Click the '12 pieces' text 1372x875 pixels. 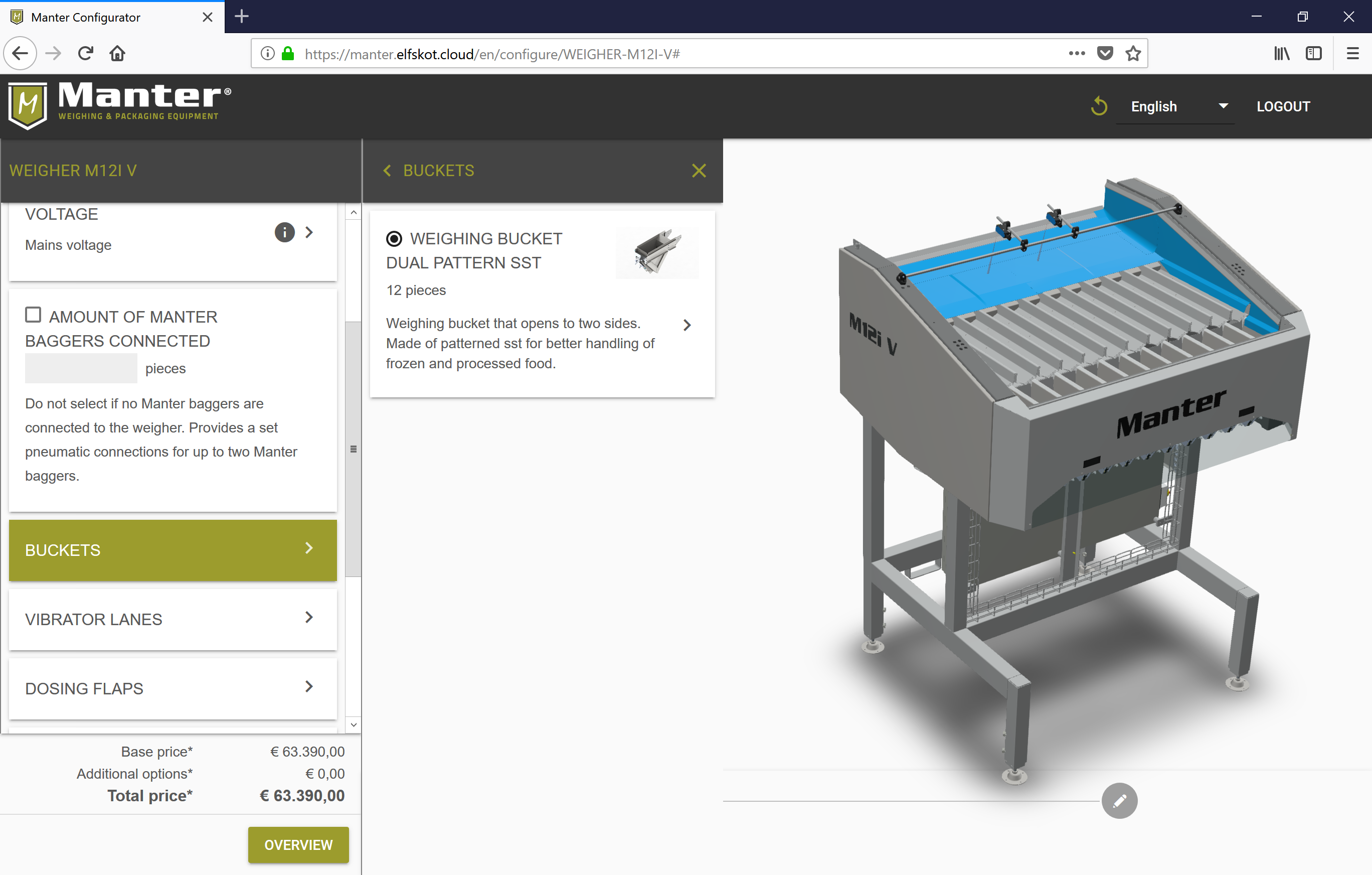[416, 290]
